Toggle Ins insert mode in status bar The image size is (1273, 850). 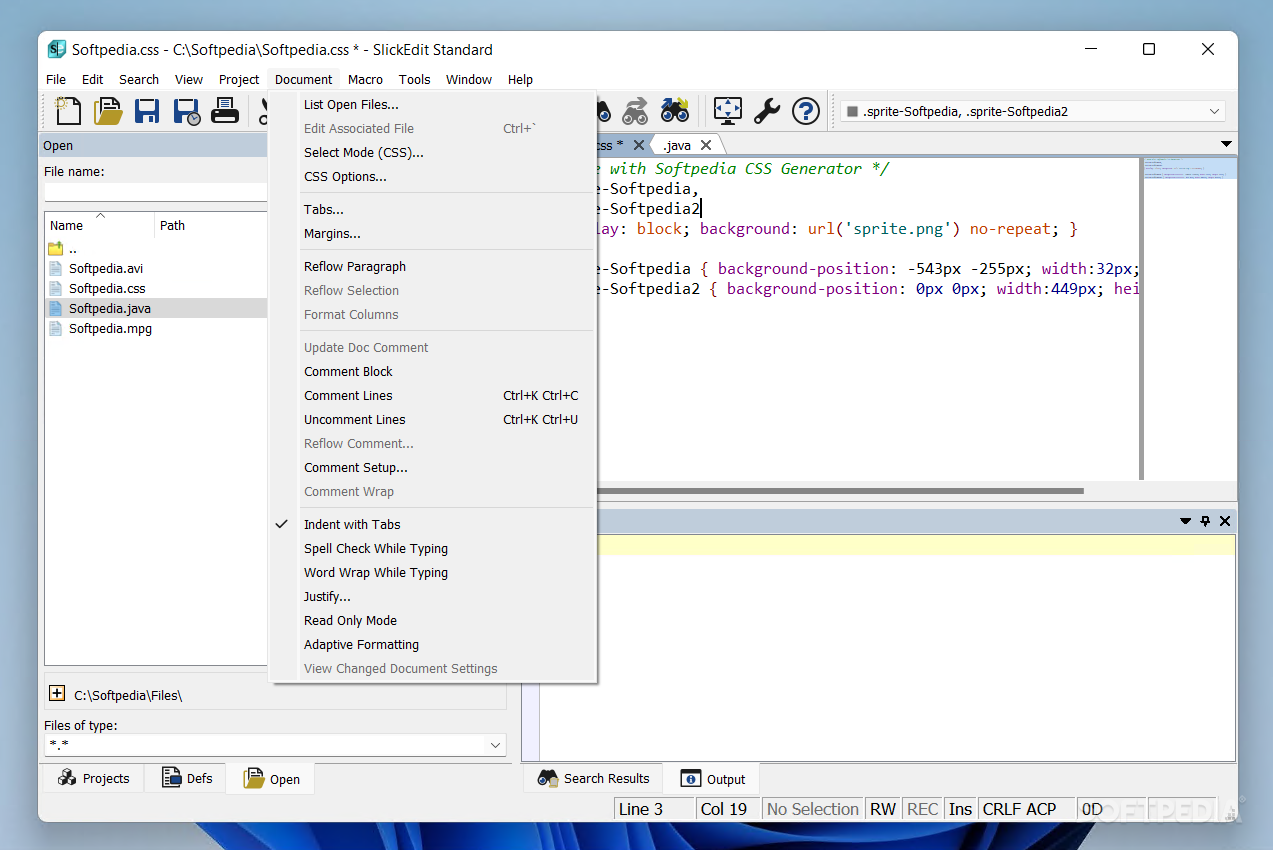coord(960,809)
